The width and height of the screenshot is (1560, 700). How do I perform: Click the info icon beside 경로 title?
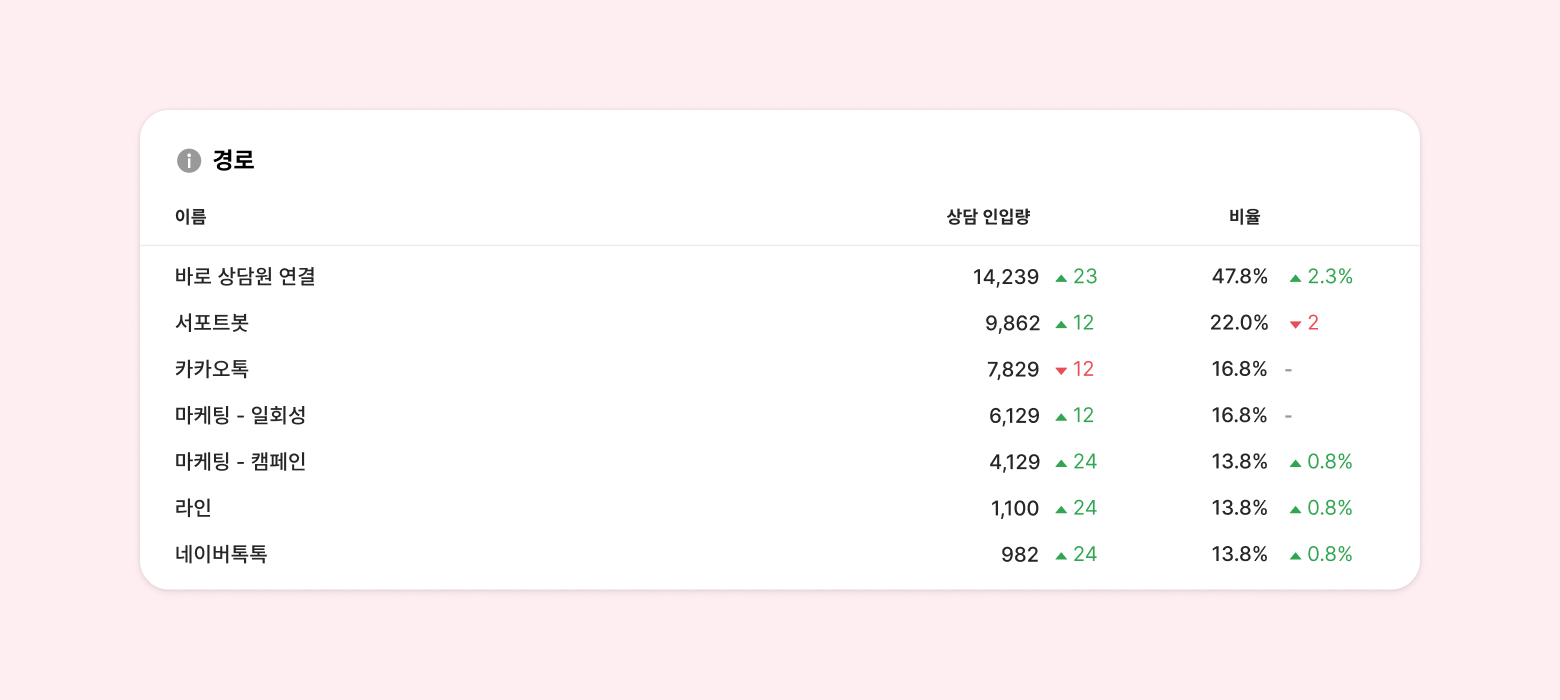pyautogui.click(x=189, y=160)
